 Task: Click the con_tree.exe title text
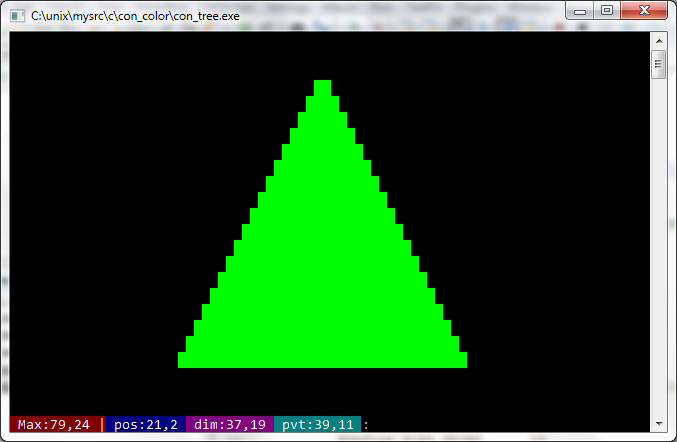click(x=135, y=16)
